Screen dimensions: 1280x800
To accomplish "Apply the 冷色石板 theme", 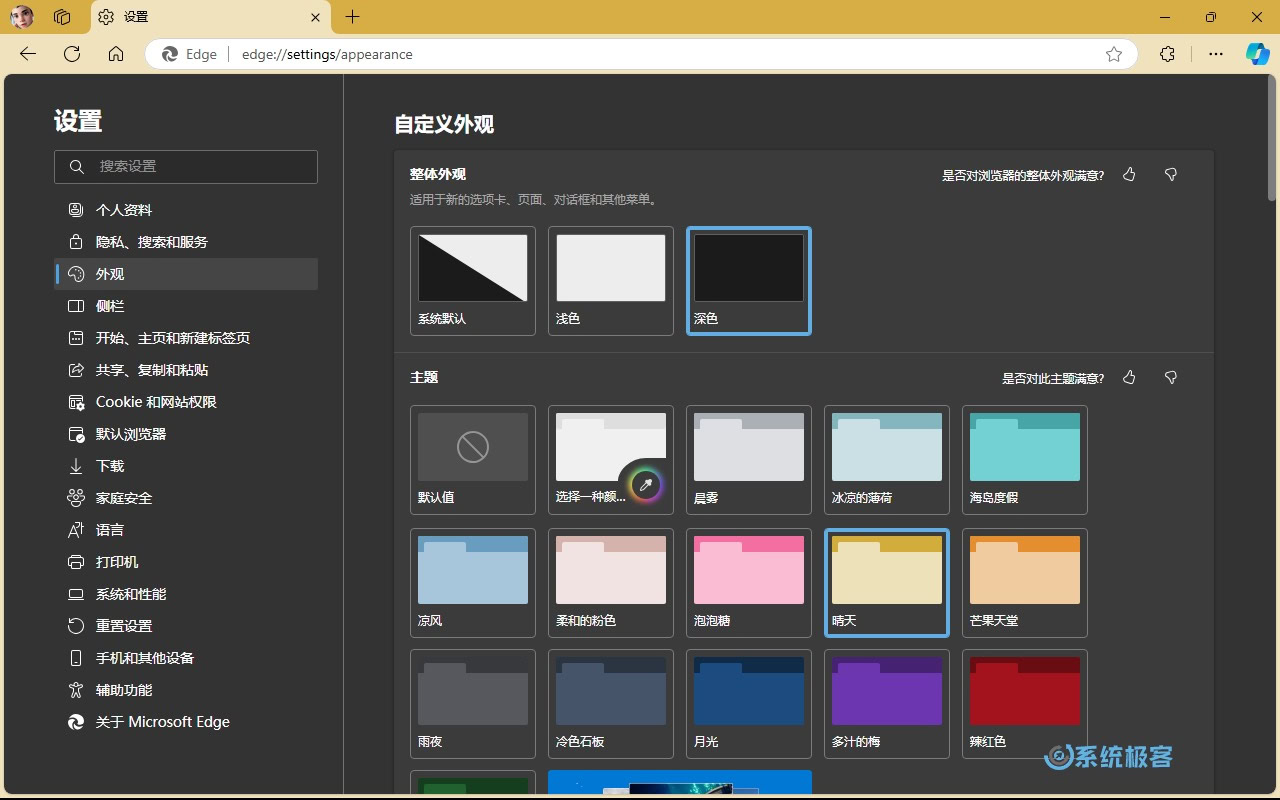I will pos(611,704).
